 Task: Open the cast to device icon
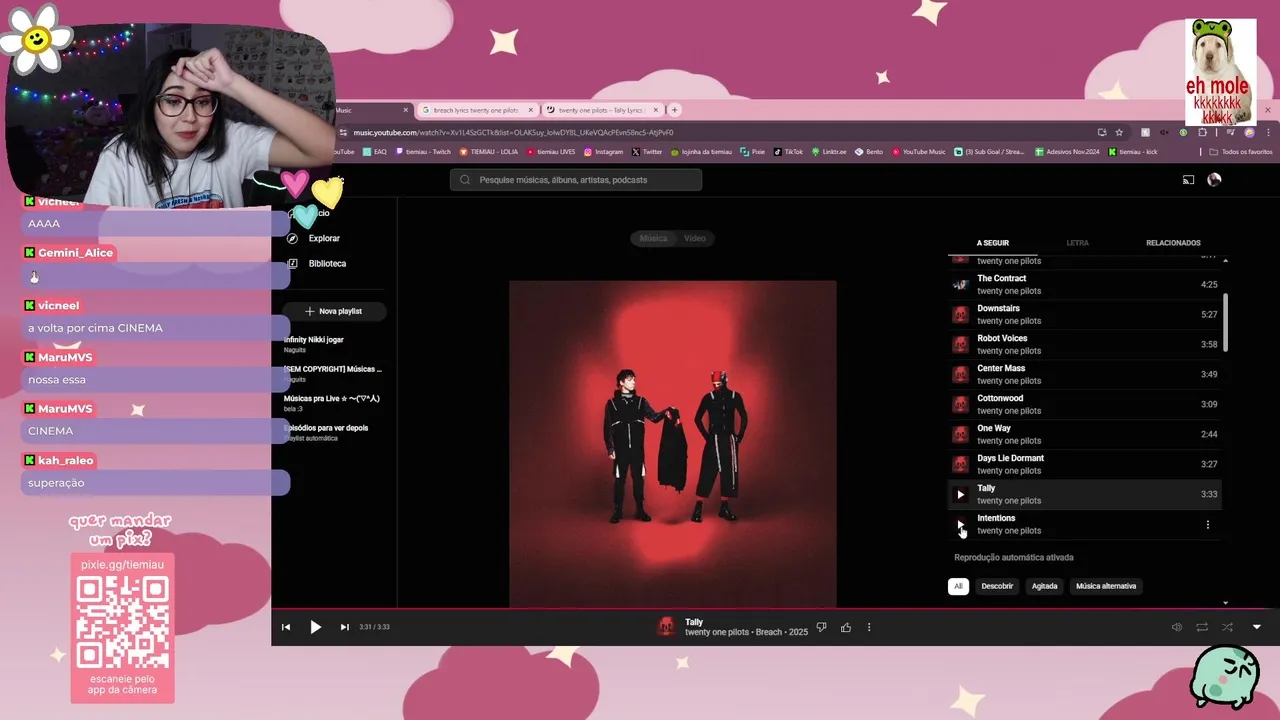1188,180
